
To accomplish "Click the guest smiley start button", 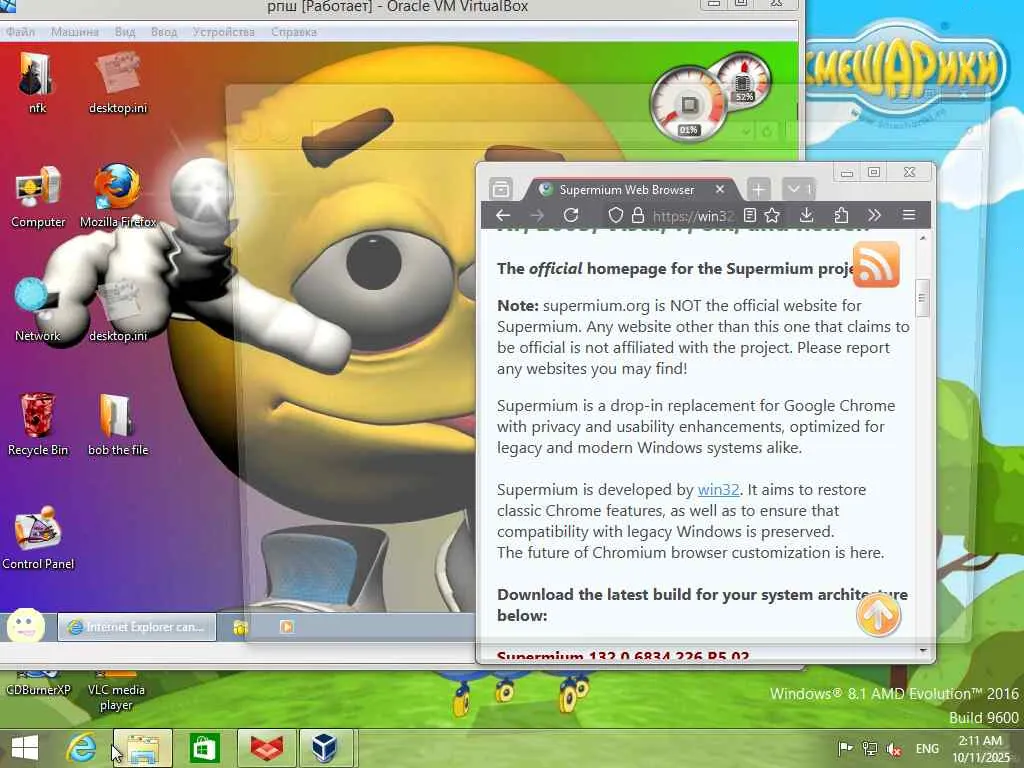I will [25, 625].
